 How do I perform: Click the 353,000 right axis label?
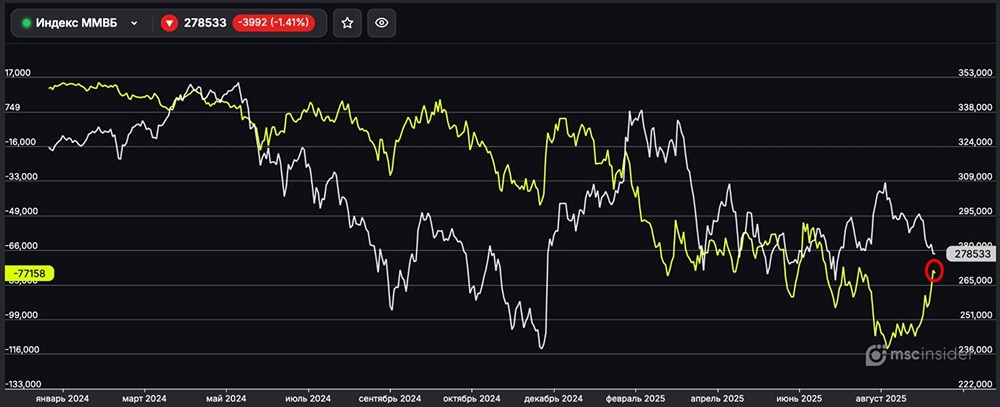[x=975, y=73]
